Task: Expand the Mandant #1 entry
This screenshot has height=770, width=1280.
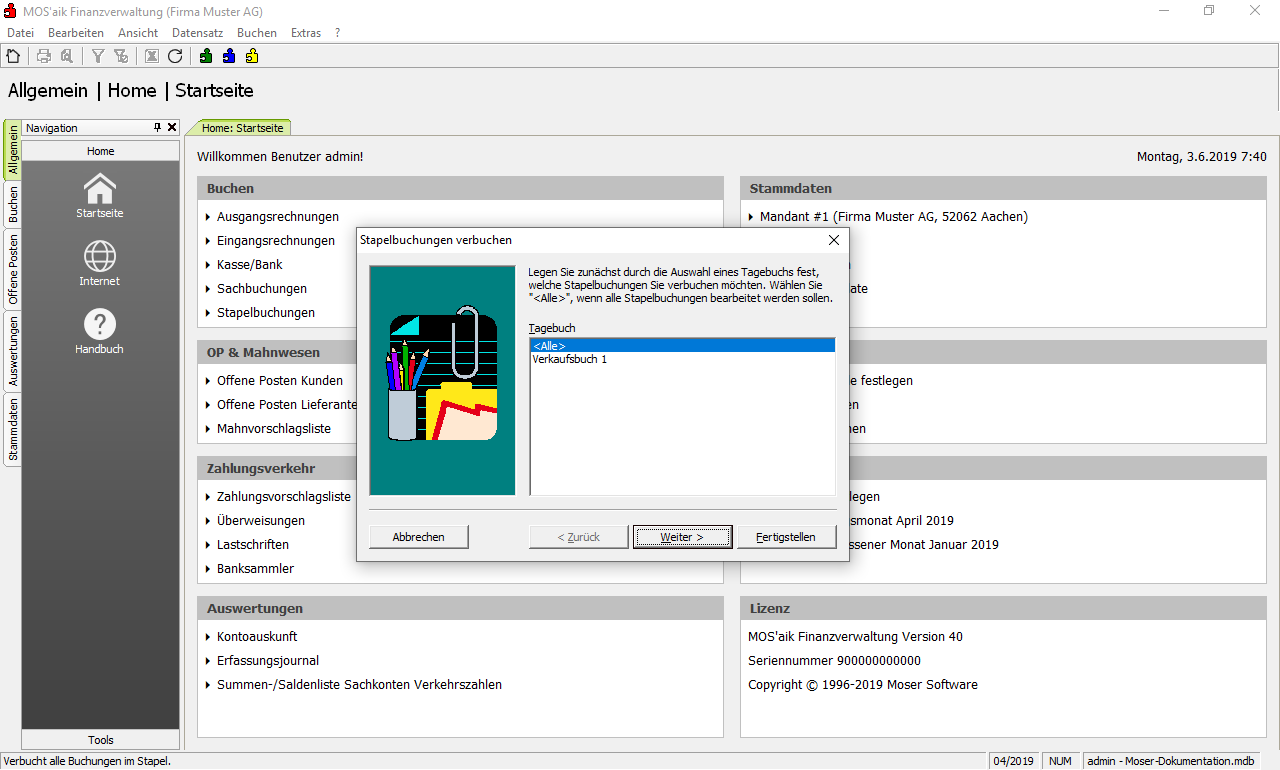Action: click(x=751, y=217)
